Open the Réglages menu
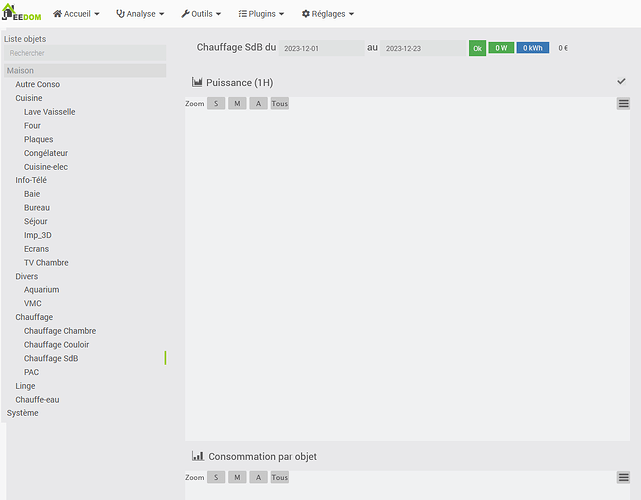 [x=328, y=14]
